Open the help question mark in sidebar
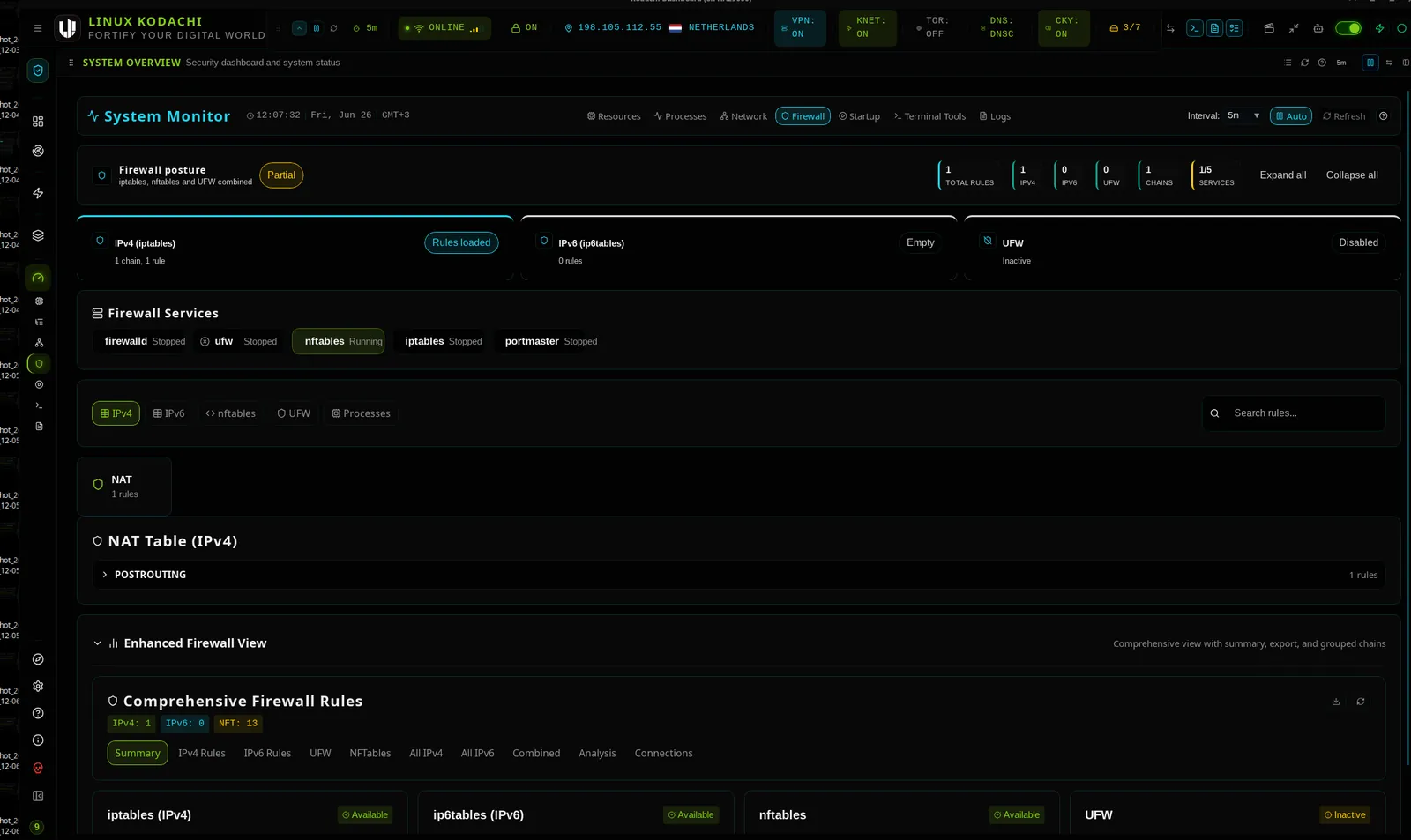The height and width of the screenshot is (840, 1411). pos(38,713)
